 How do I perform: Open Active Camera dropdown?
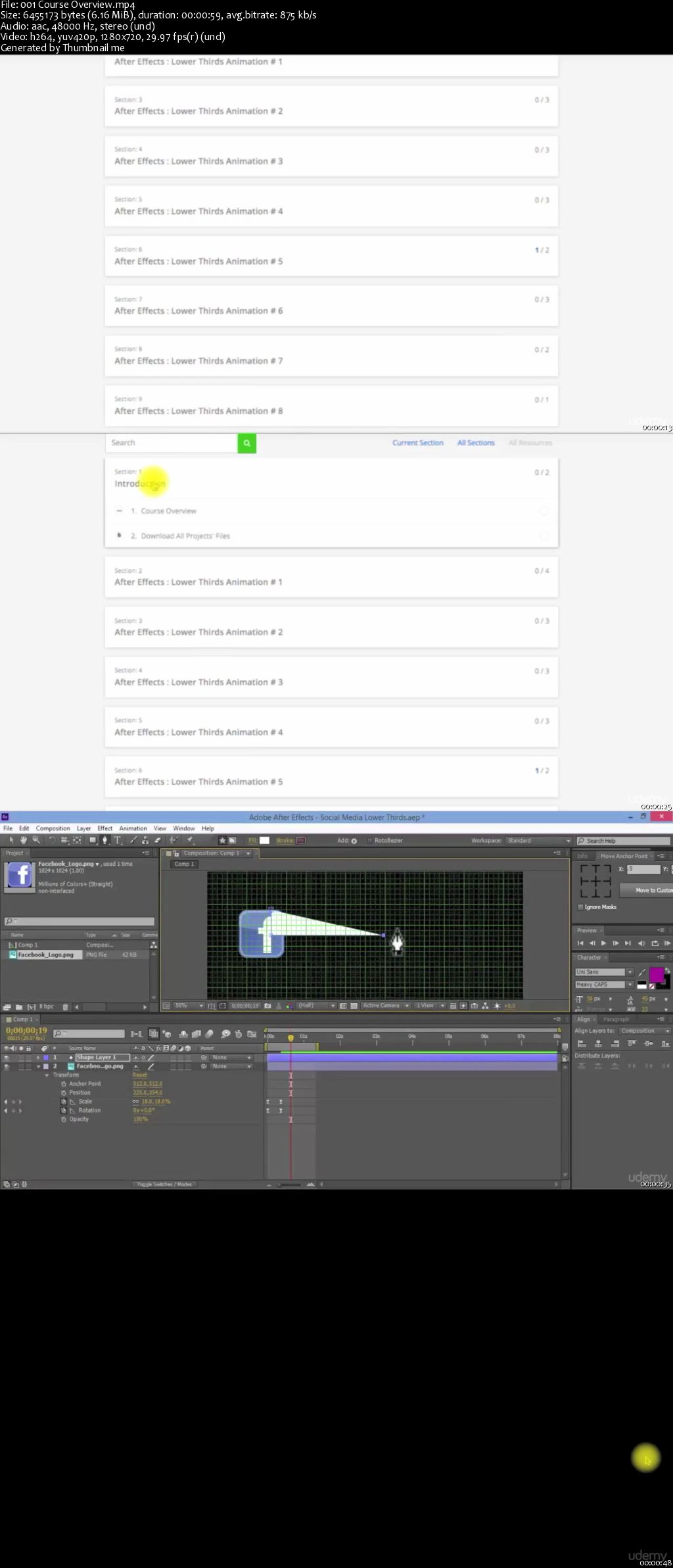click(x=386, y=1006)
